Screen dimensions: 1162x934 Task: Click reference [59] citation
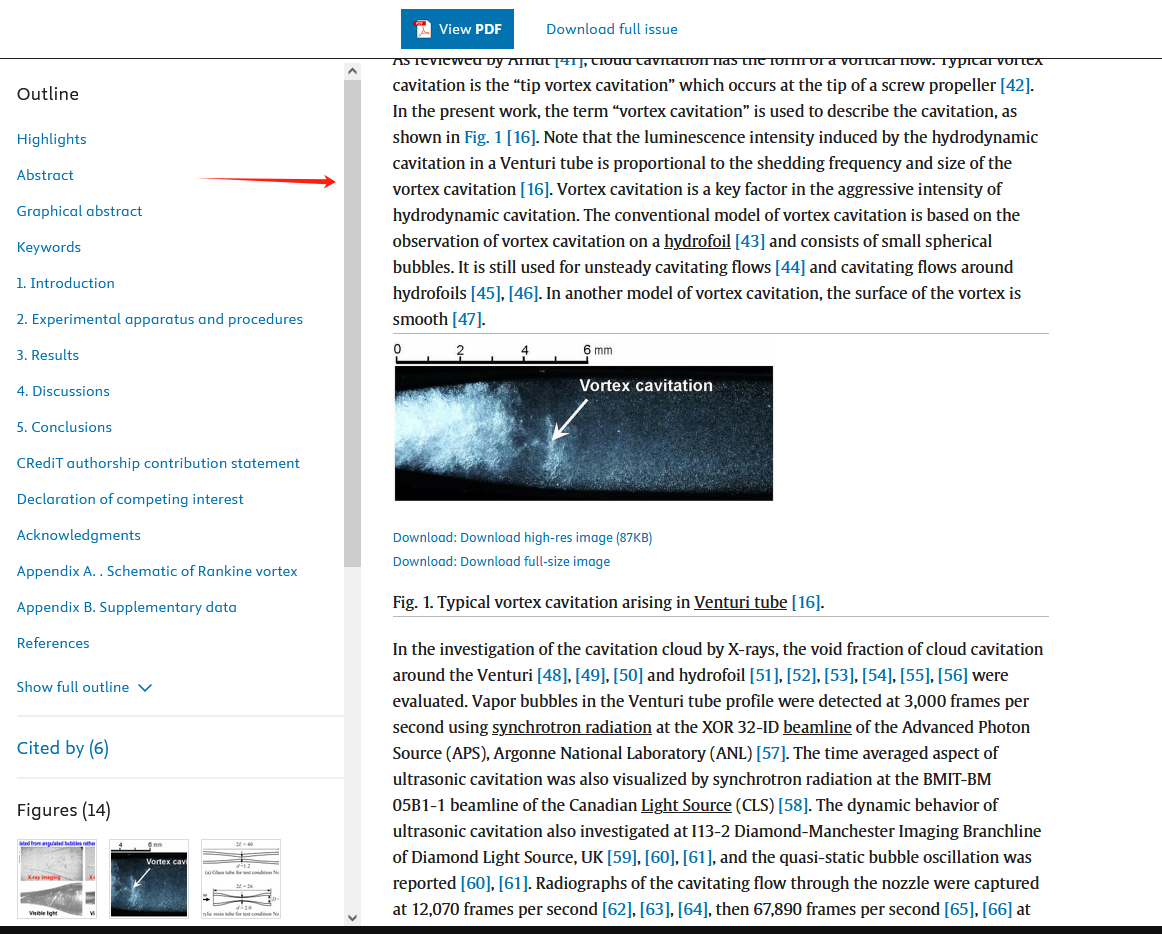click(622, 857)
